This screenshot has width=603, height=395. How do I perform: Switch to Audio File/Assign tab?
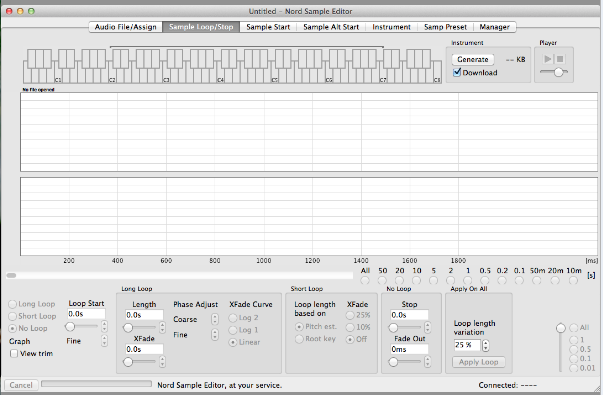[x=126, y=27]
